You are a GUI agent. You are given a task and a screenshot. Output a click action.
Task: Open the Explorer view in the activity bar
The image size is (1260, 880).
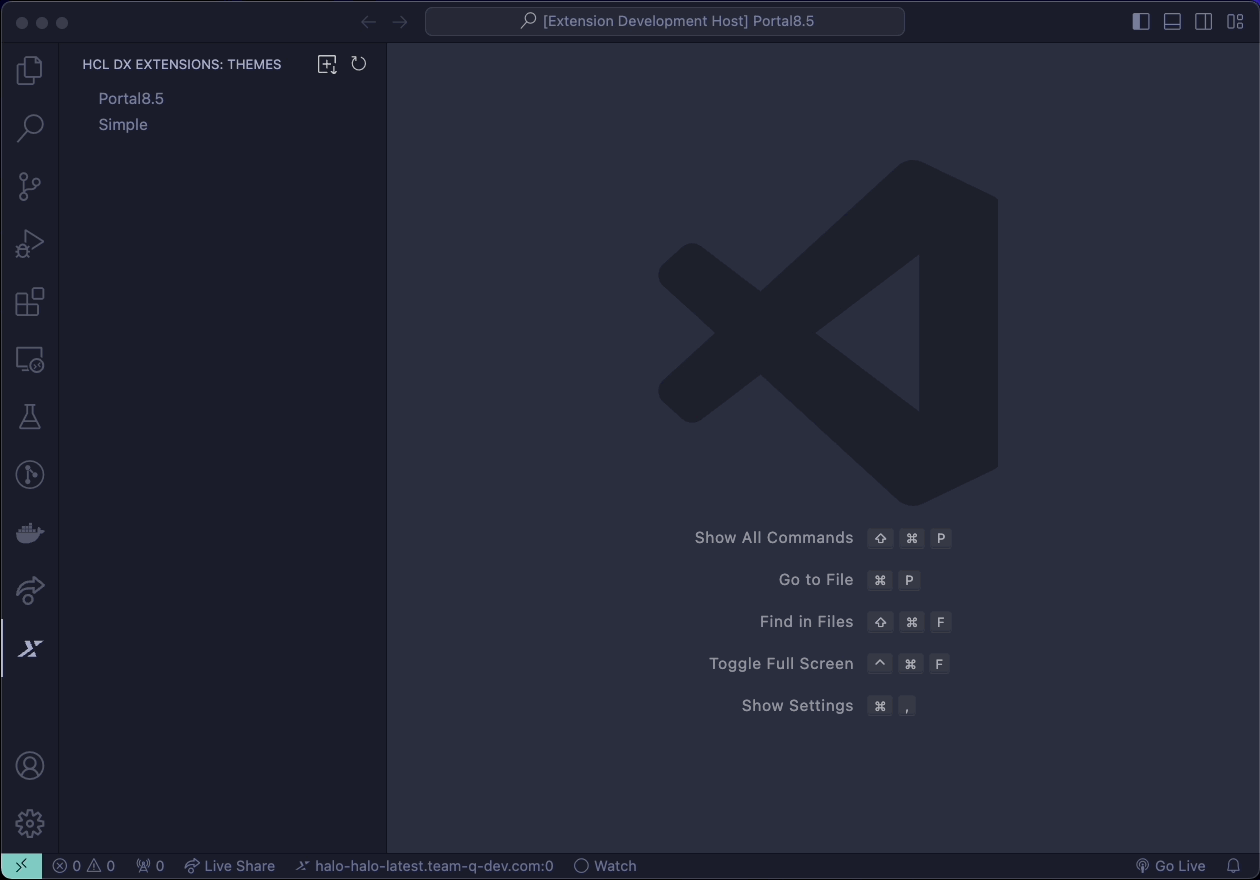tap(29, 70)
